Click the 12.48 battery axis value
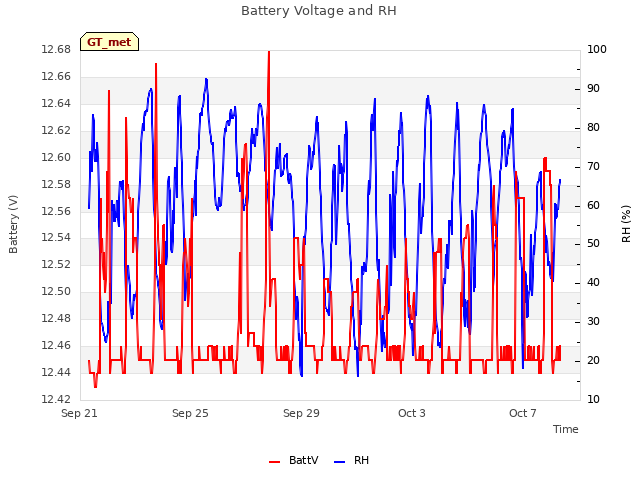The image size is (640, 480). click(x=56, y=318)
